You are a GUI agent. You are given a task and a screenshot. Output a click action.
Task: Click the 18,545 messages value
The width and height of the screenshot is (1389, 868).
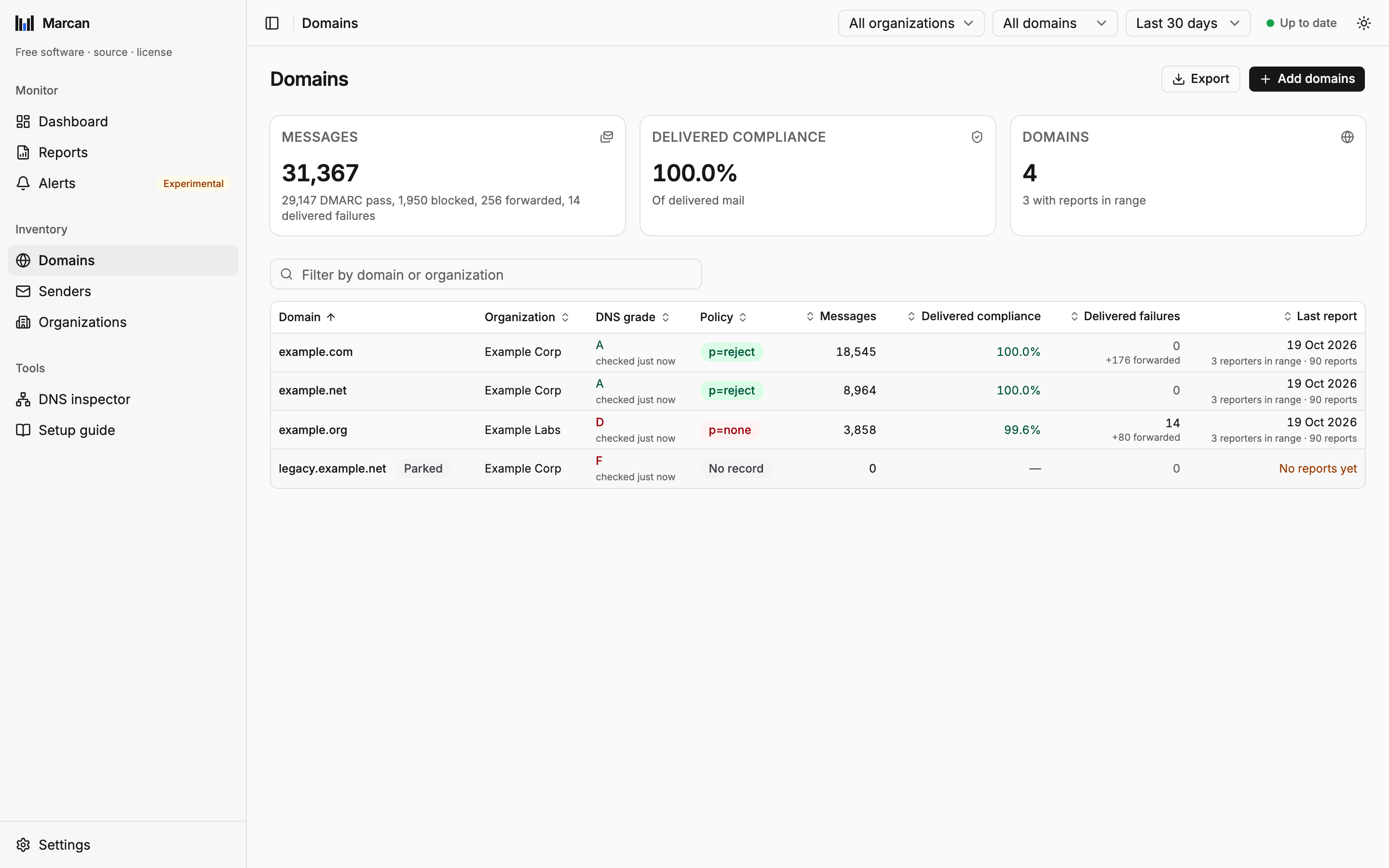856,352
